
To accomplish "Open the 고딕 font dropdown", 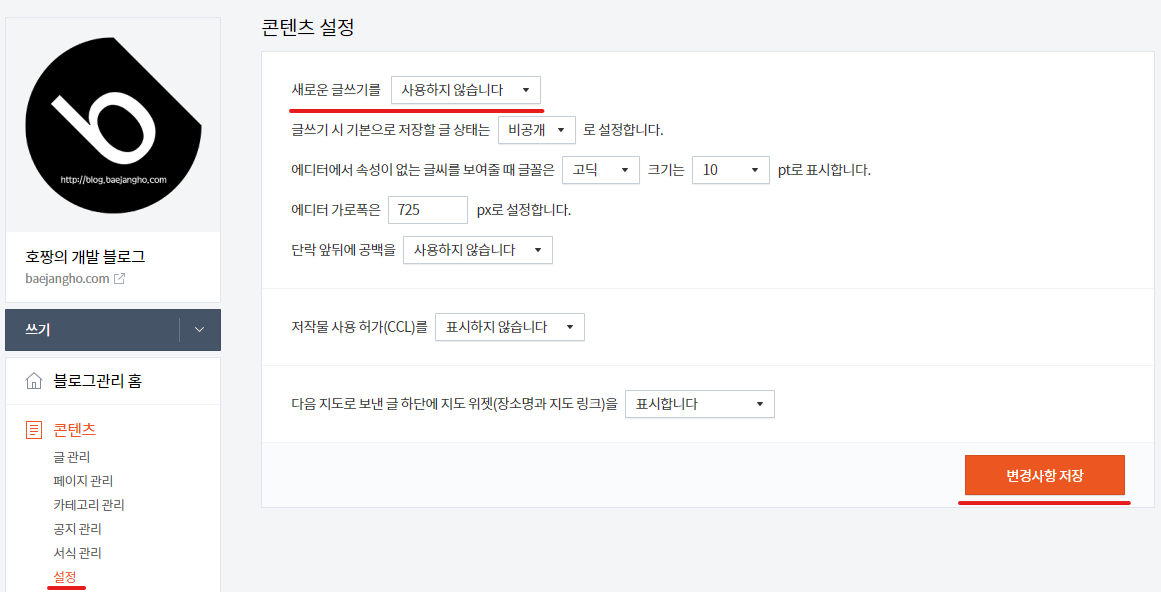I will 600,170.
